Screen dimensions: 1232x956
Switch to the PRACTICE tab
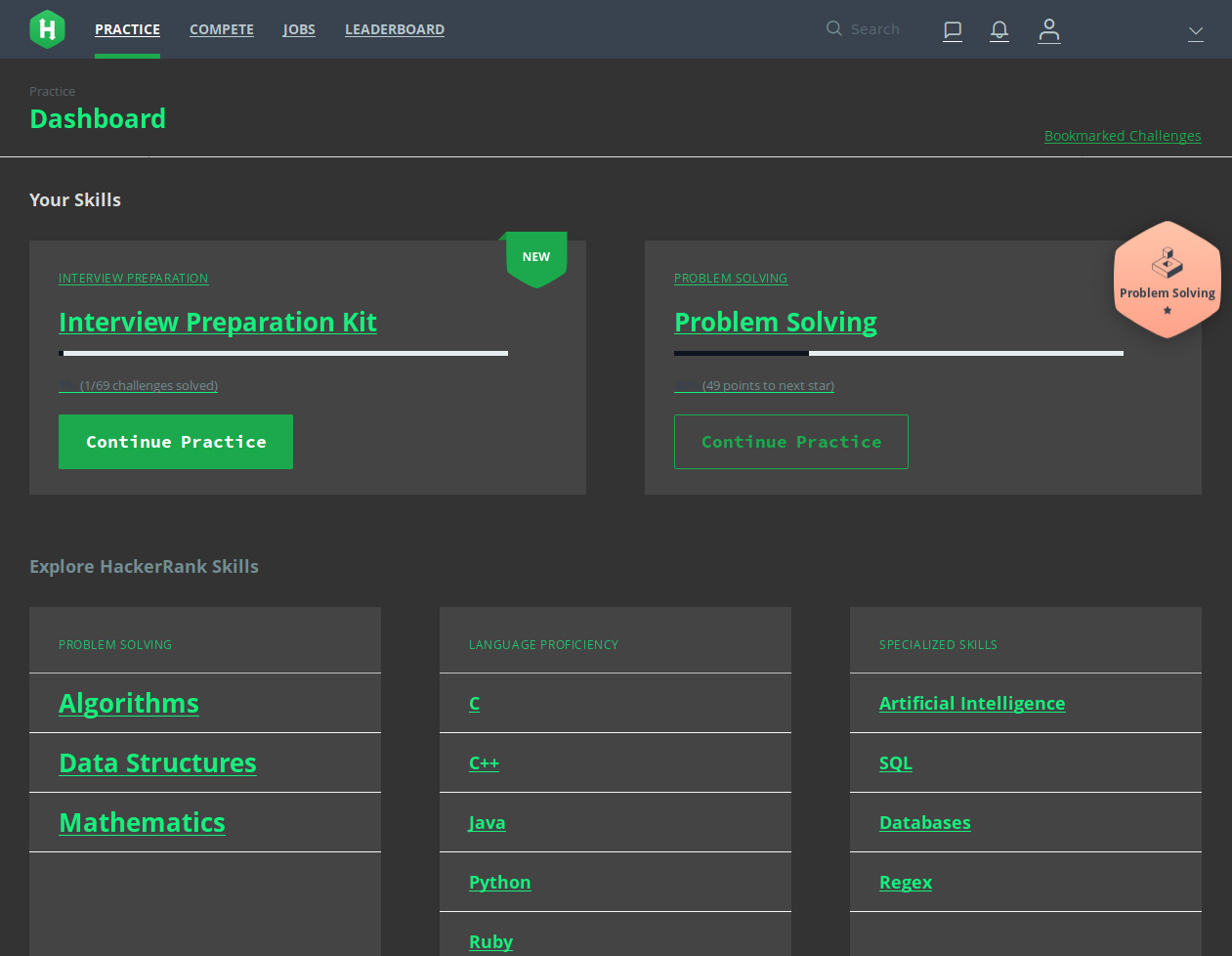(x=127, y=29)
